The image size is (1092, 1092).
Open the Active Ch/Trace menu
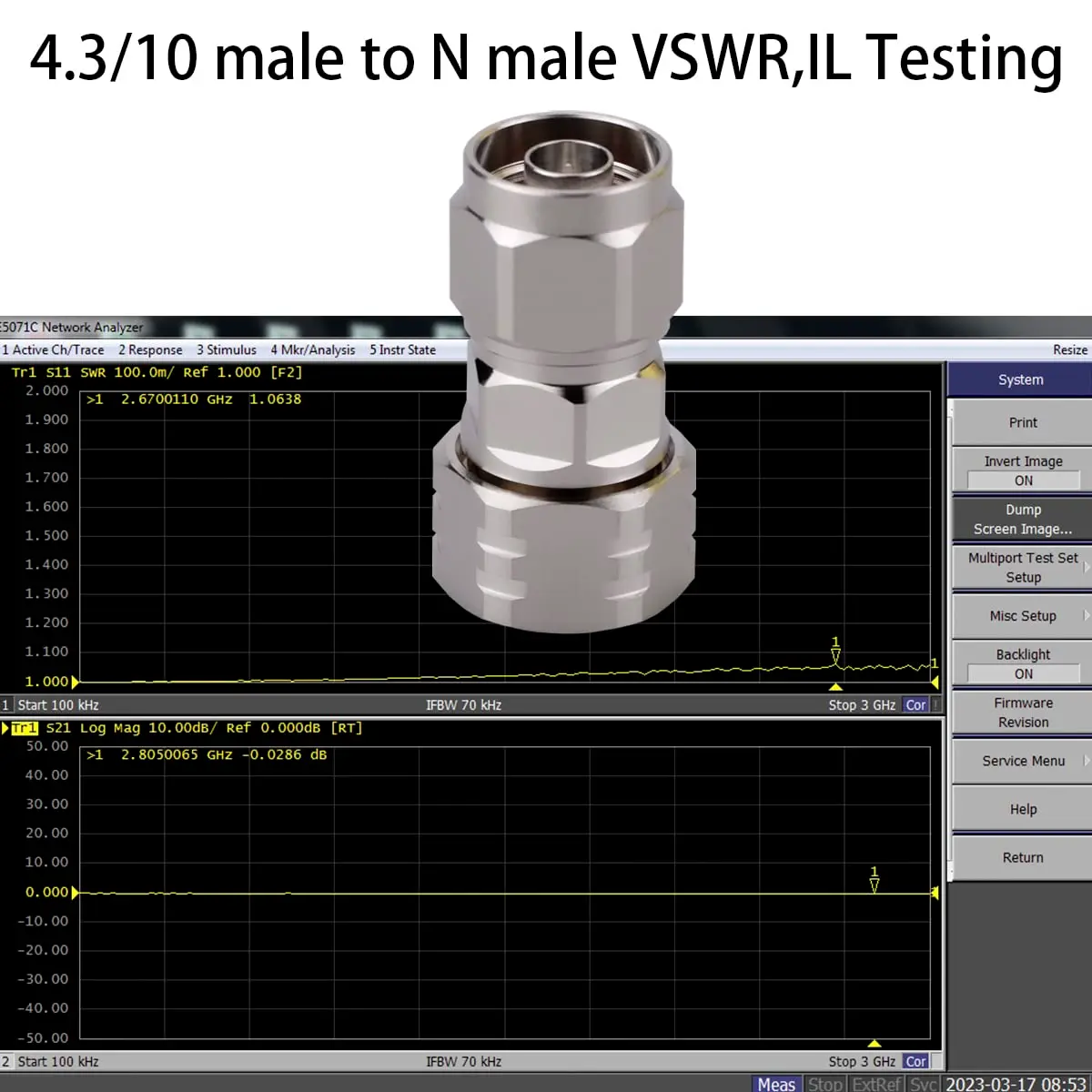pos(53,349)
